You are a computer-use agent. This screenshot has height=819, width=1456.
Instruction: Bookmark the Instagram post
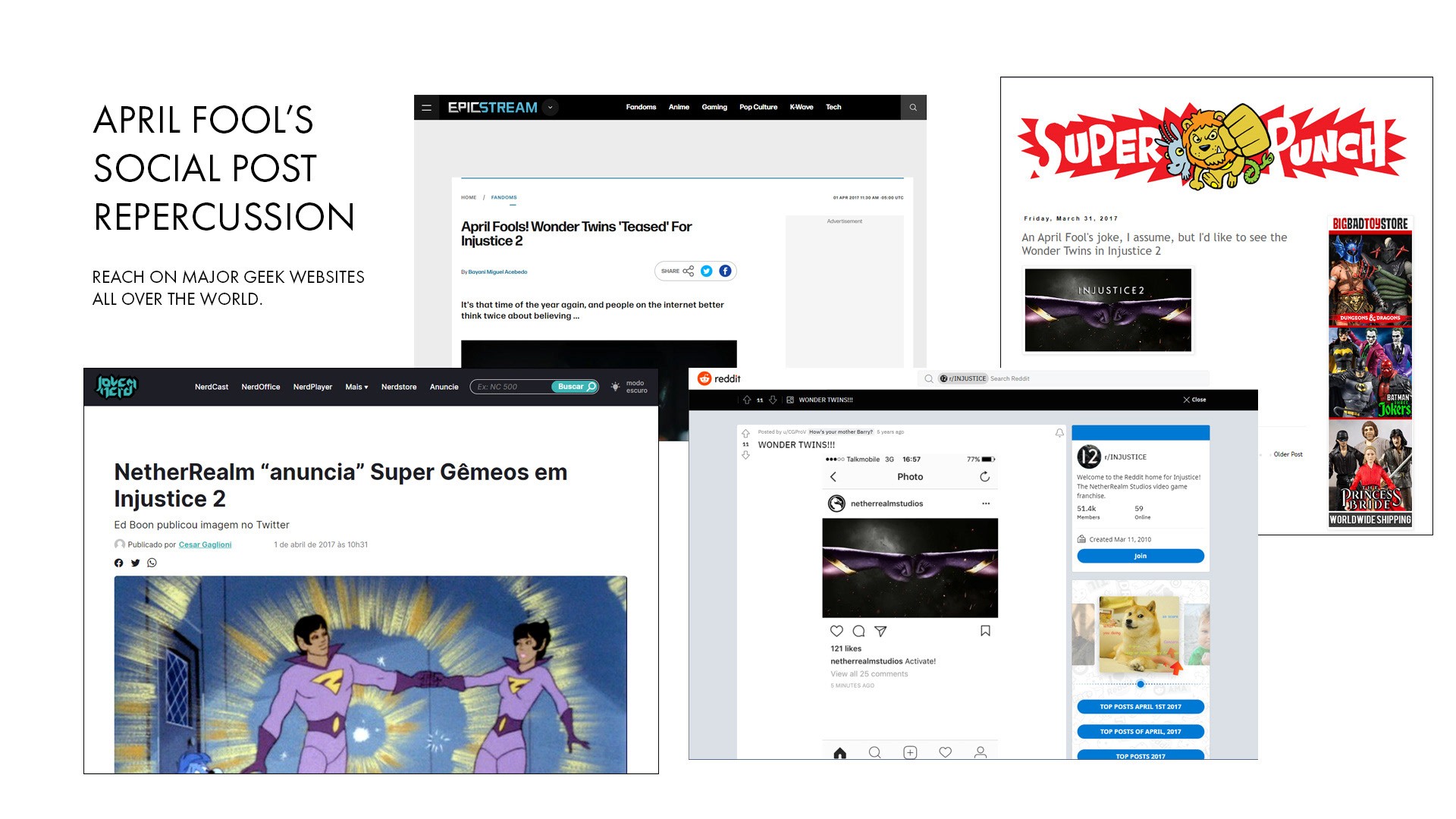986,631
